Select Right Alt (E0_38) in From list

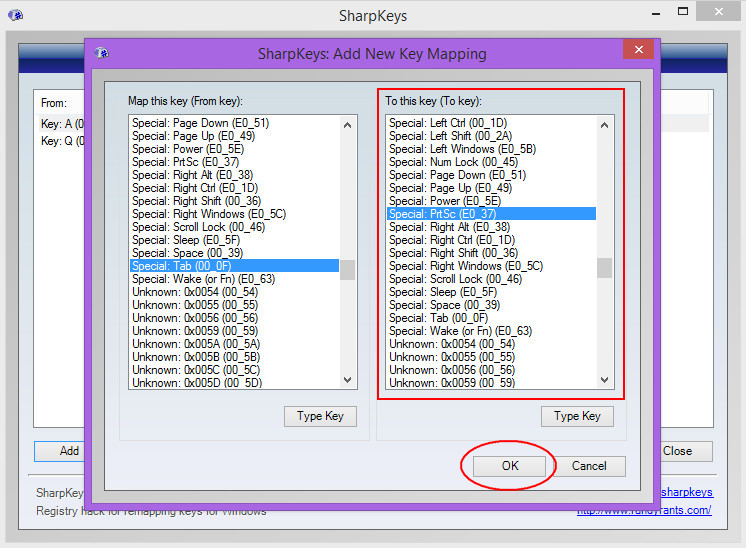234,175
